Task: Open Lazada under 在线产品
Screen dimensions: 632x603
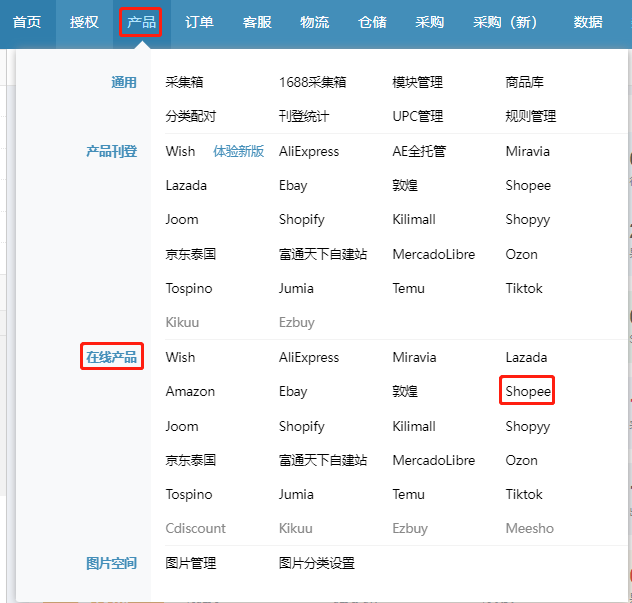Action: click(x=526, y=358)
